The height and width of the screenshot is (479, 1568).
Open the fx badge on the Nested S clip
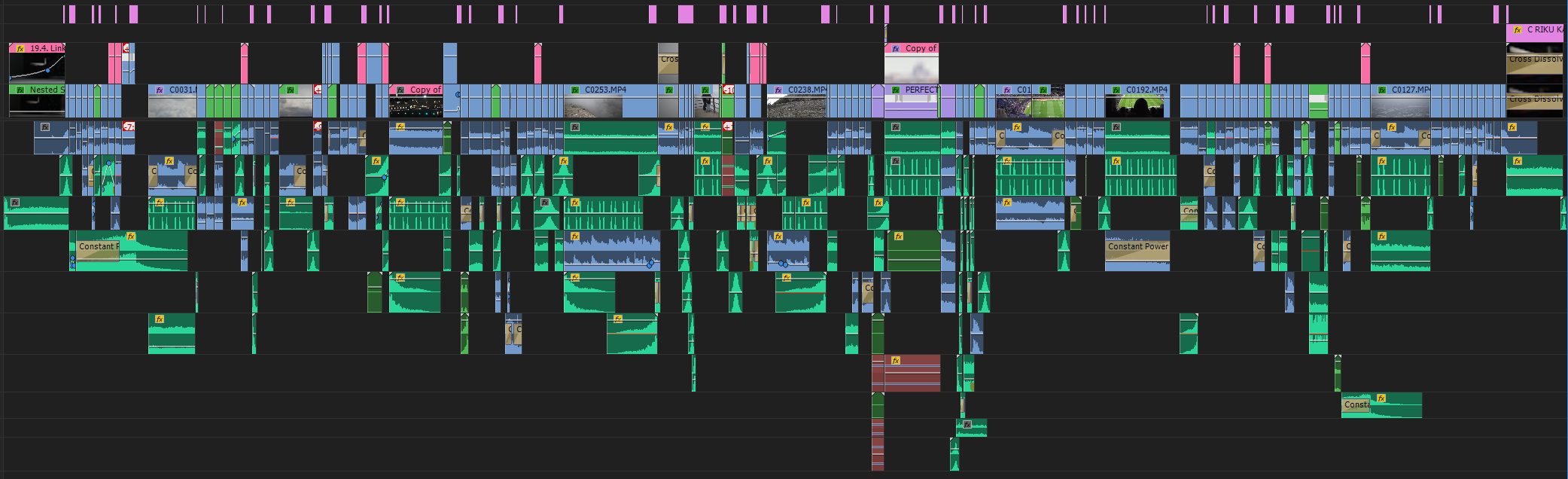click(20, 90)
